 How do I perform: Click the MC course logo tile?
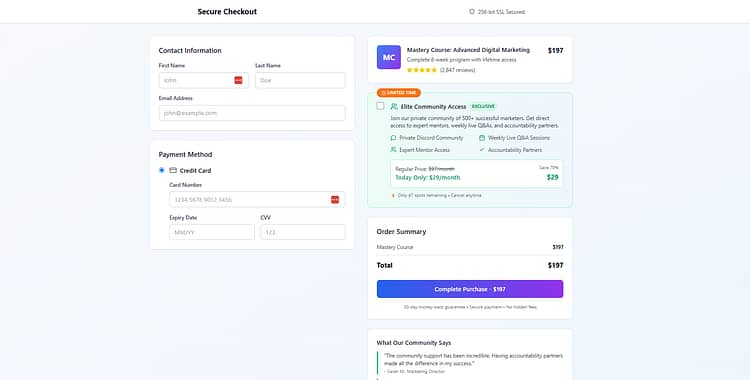click(x=388, y=57)
